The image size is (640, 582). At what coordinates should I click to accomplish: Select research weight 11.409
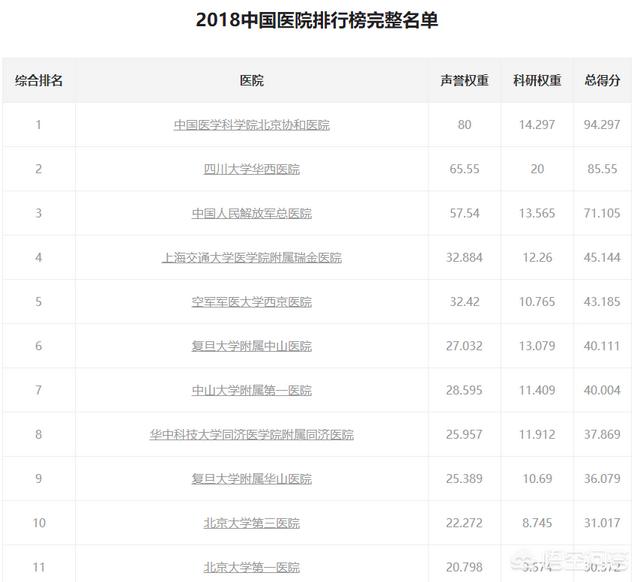537,390
